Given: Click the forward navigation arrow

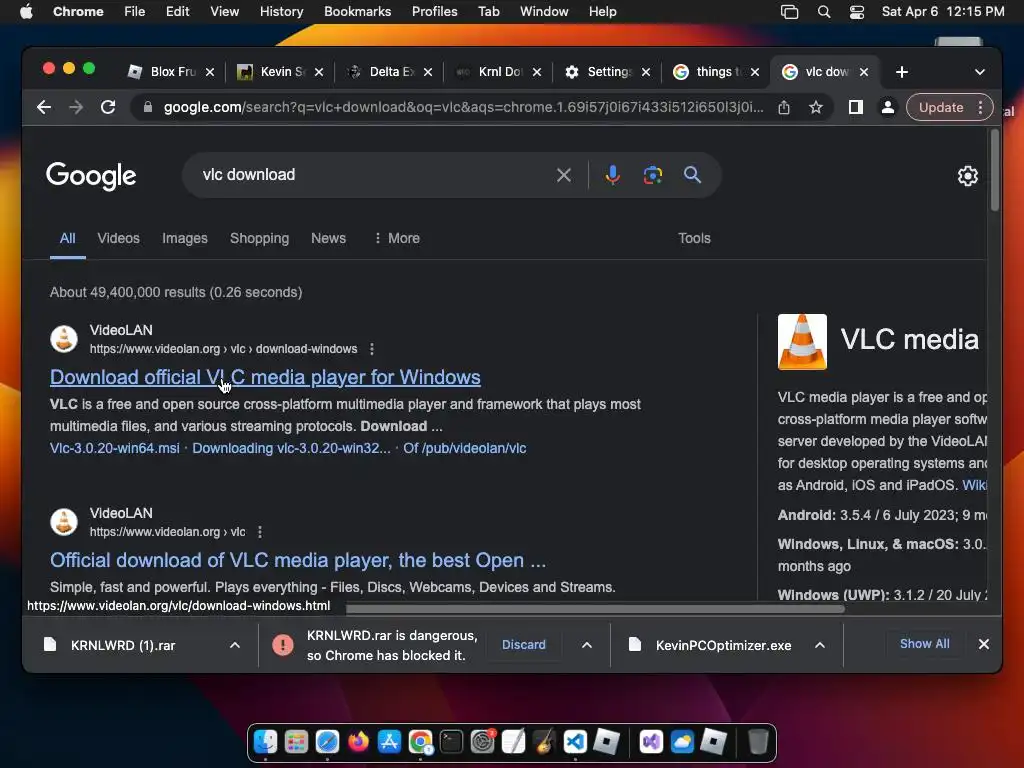Looking at the screenshot, I should point(76,107).
